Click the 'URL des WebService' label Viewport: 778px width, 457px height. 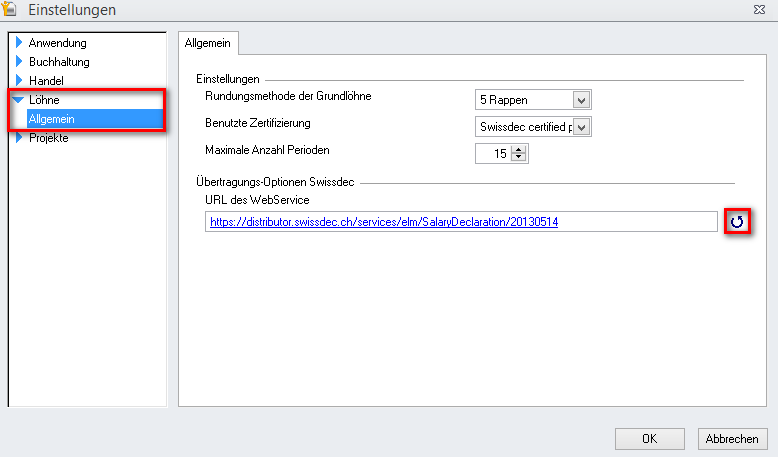coord(257,200)
